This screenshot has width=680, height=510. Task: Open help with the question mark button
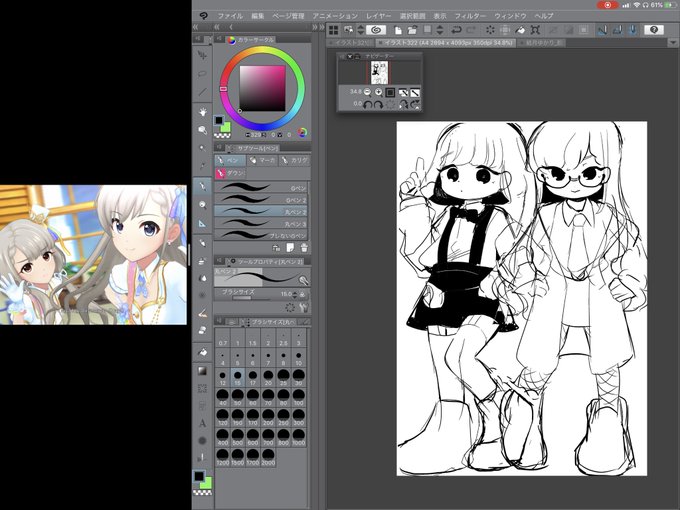click(x=654, y=29)
